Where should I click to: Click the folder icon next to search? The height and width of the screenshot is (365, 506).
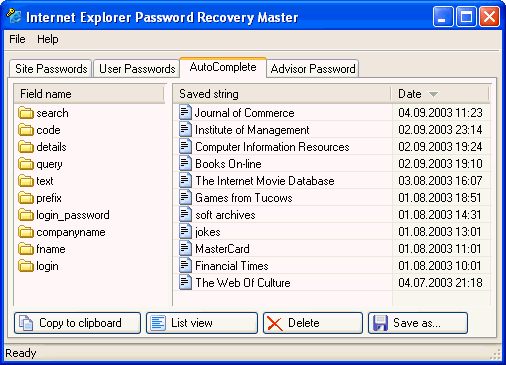coord(26,113)
